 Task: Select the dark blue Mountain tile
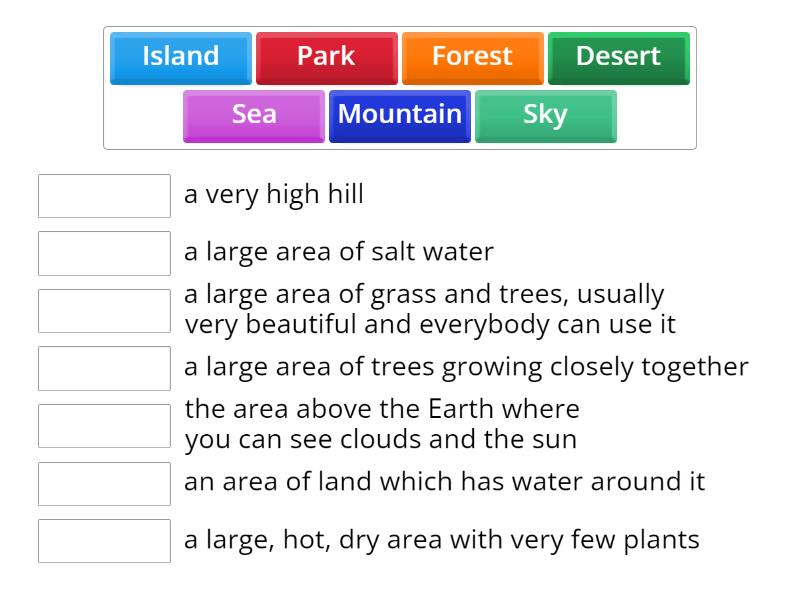point(399,116)
